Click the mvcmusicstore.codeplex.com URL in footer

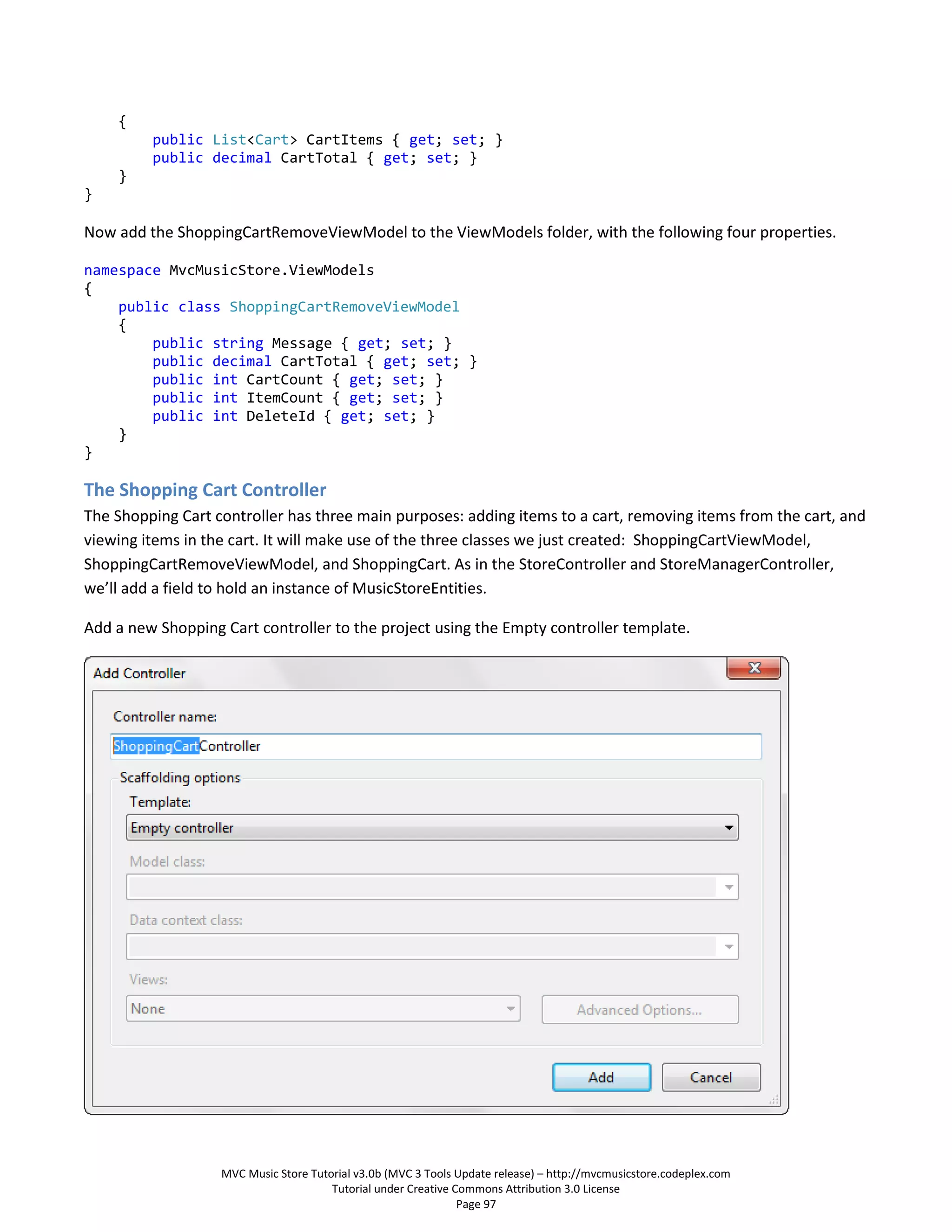click(x=638, y=1173)
